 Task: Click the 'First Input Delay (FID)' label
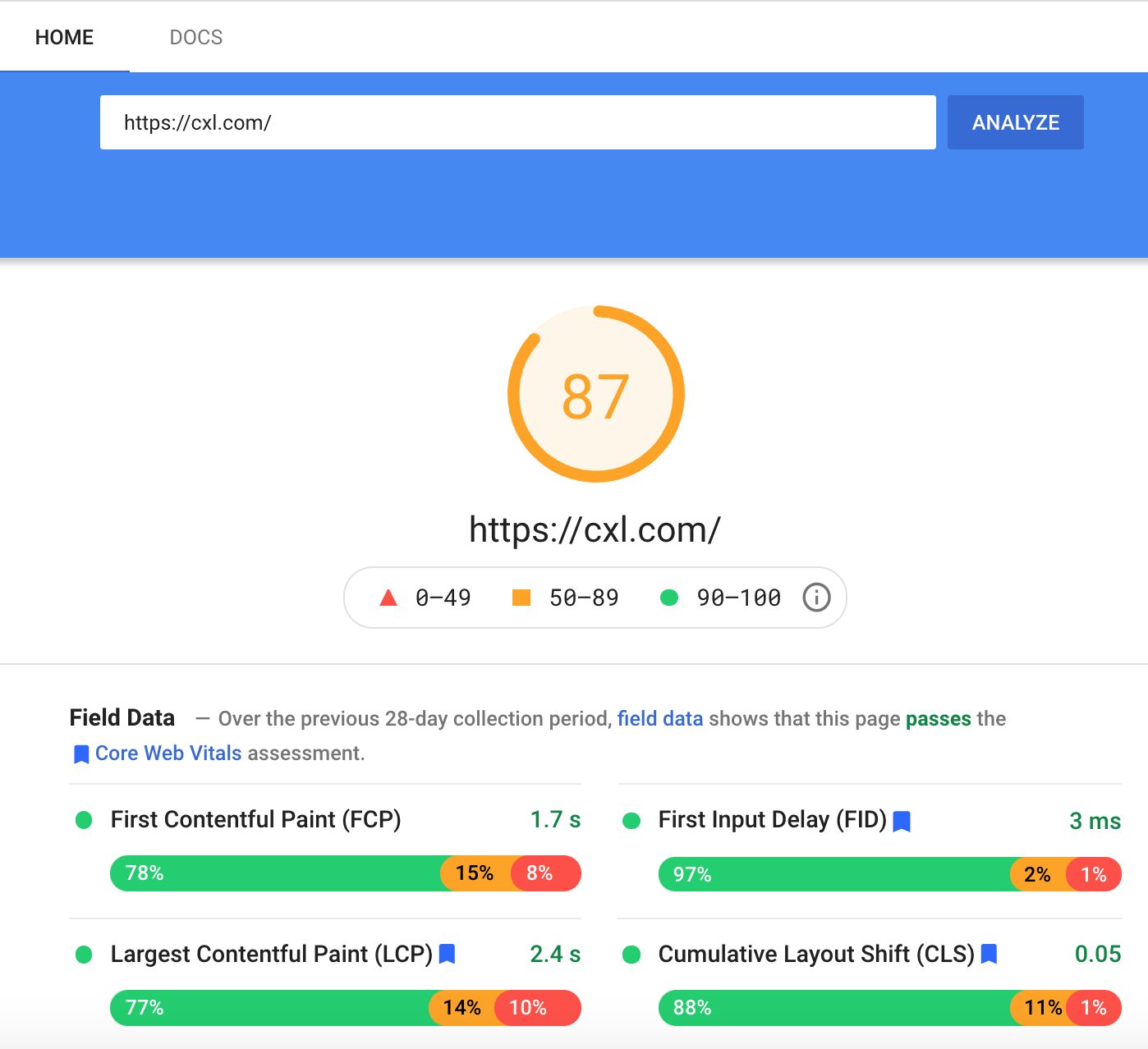pyautogui.click(x=772, y=819)
